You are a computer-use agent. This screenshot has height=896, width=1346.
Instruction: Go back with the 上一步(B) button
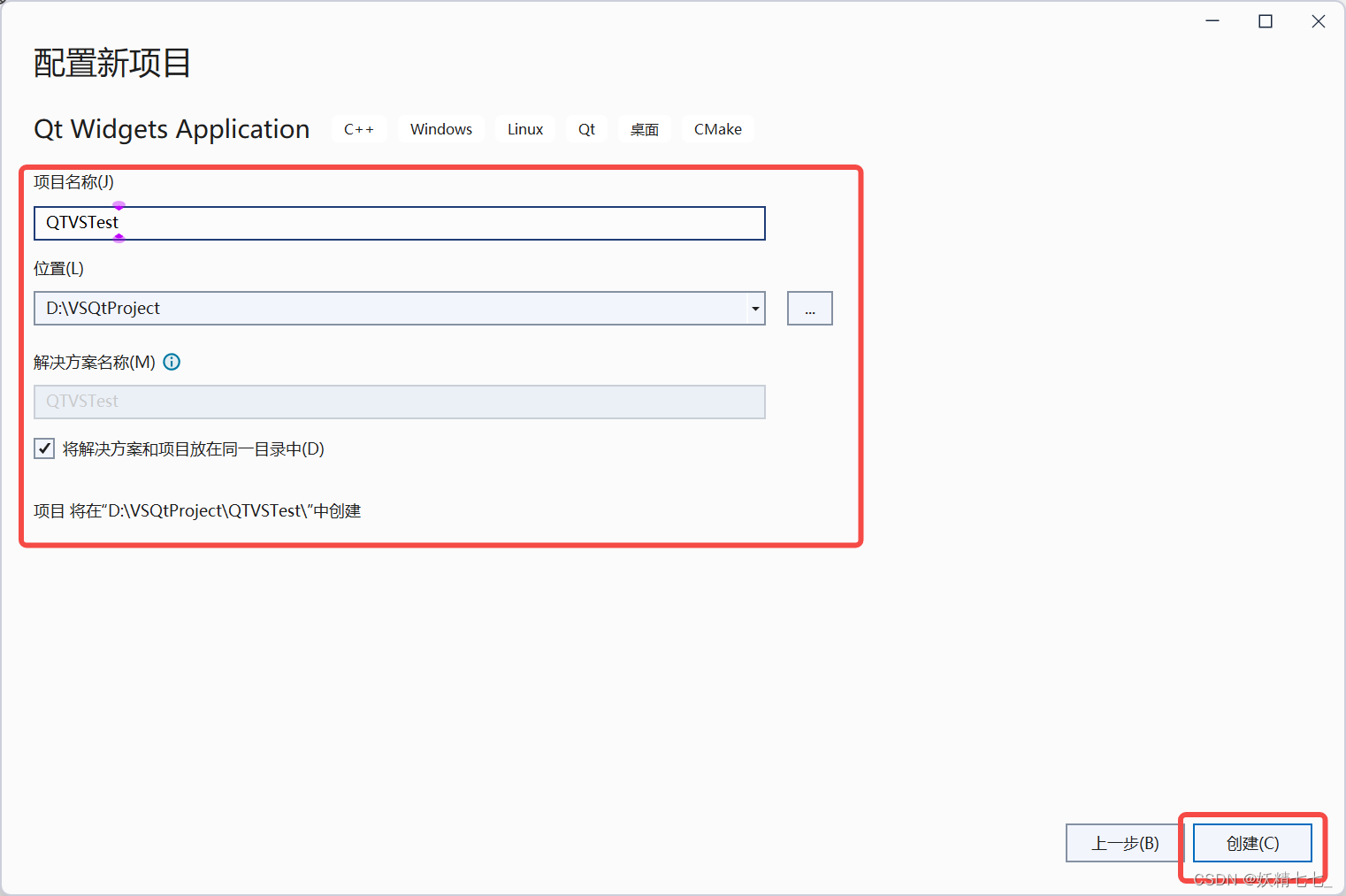tap(1125, 843)
